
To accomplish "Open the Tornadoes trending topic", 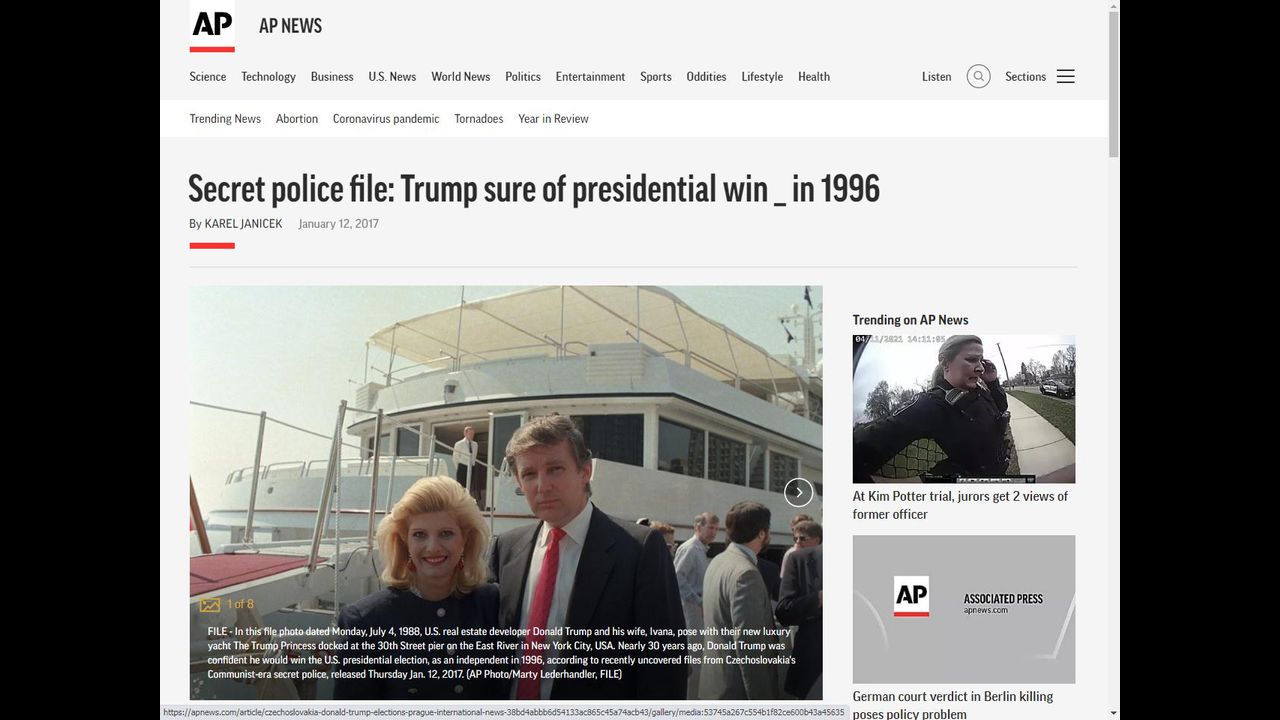I will (479, 119).
